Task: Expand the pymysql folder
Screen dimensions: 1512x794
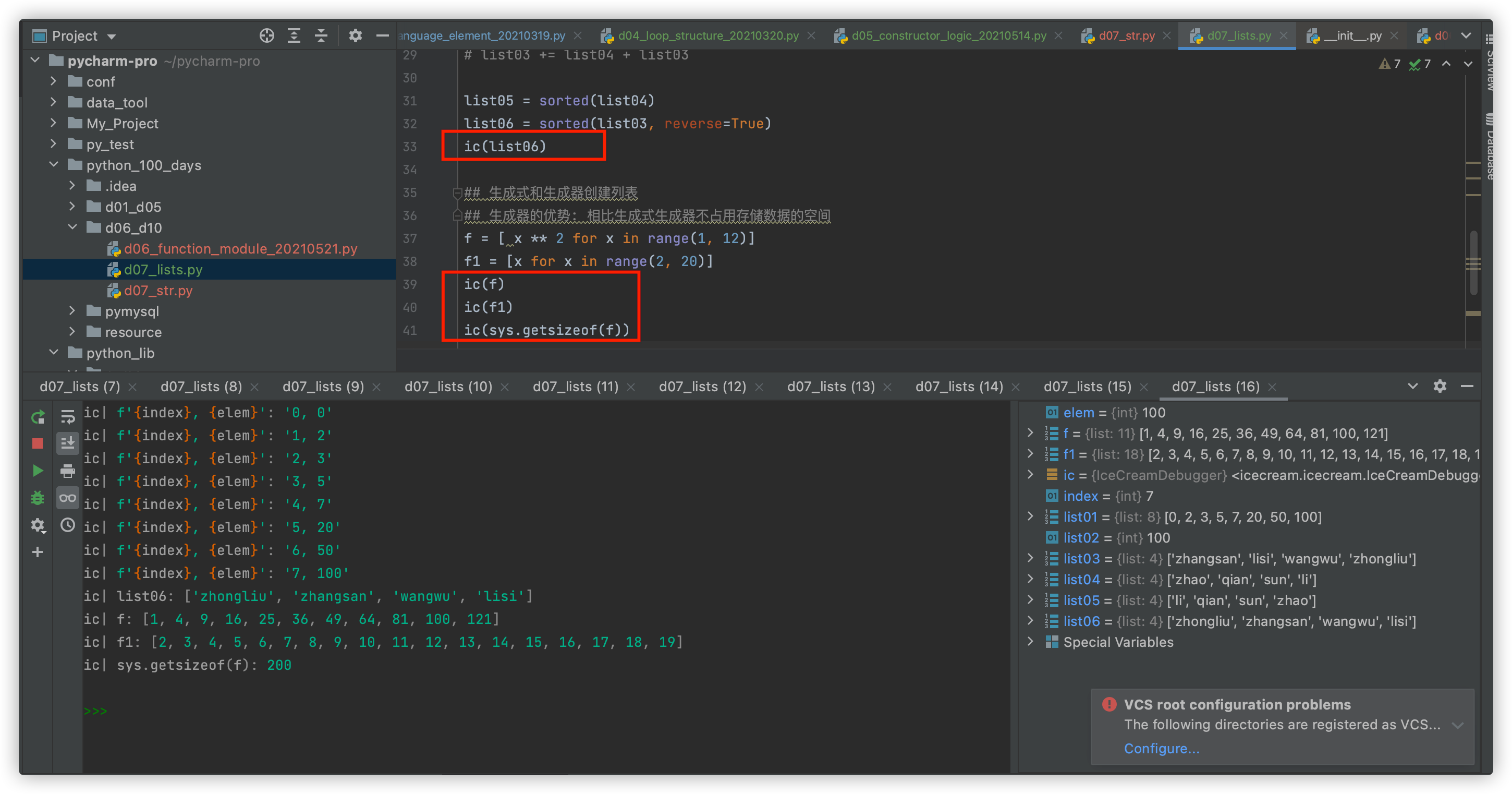Action: click(x=72, y=311)
